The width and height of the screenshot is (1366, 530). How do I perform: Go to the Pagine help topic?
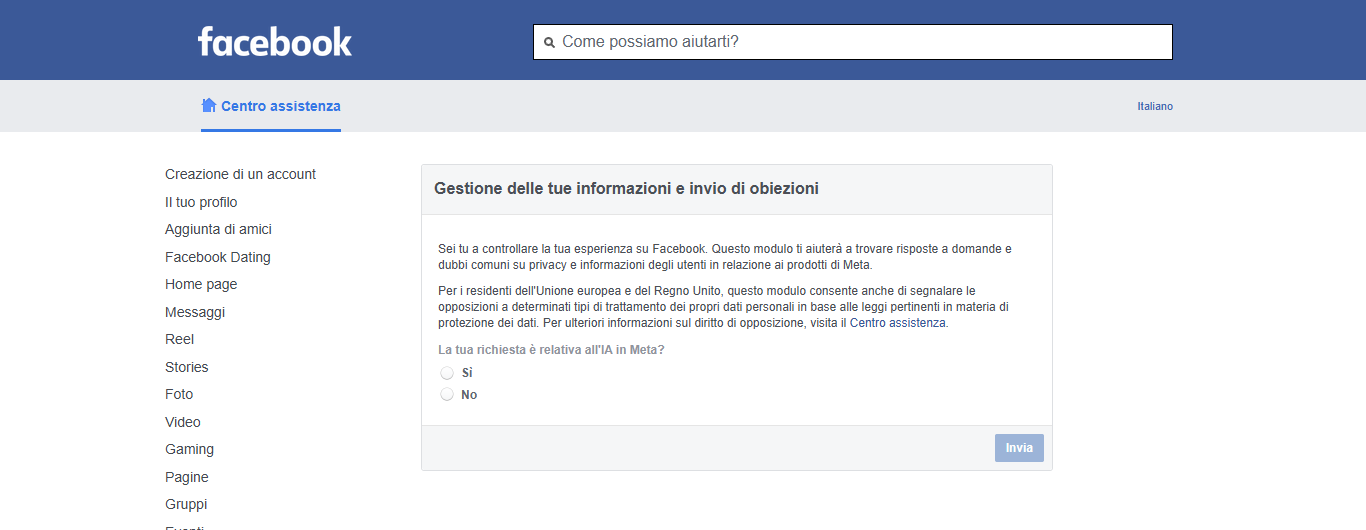coord(187,477)
